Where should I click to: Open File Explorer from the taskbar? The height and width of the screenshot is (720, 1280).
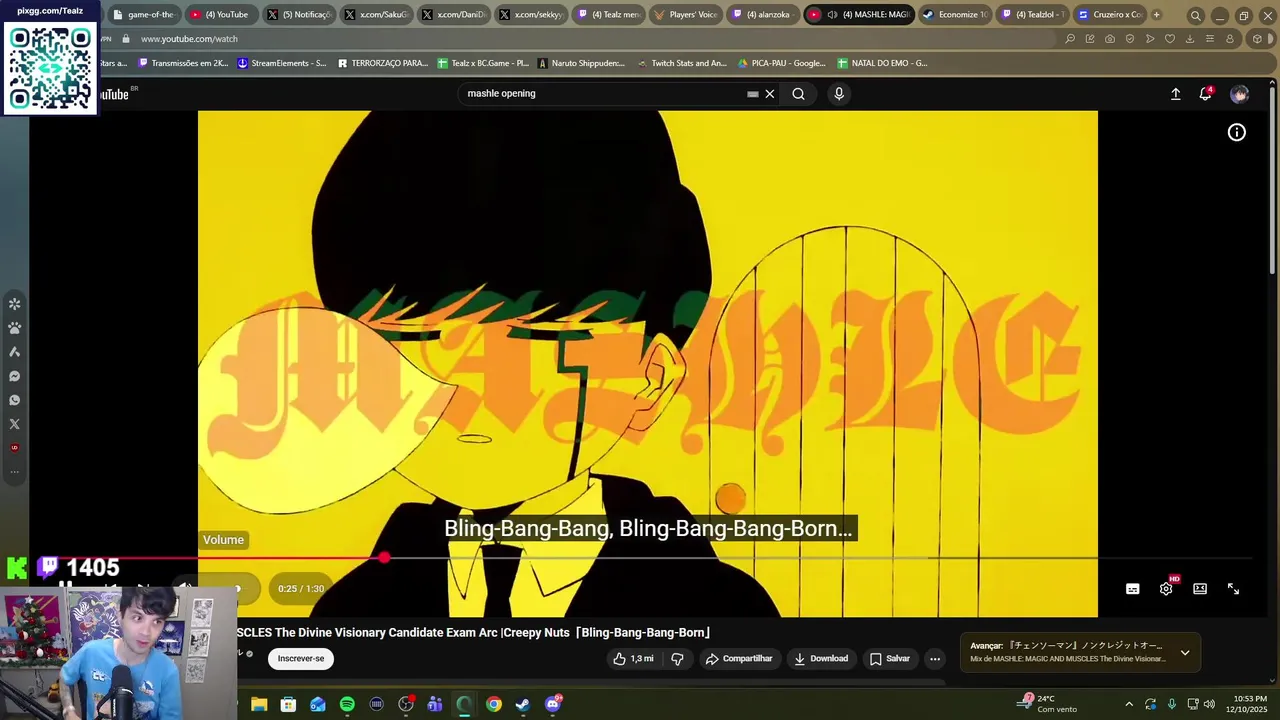pyautogui.click(x=259, y=704)
